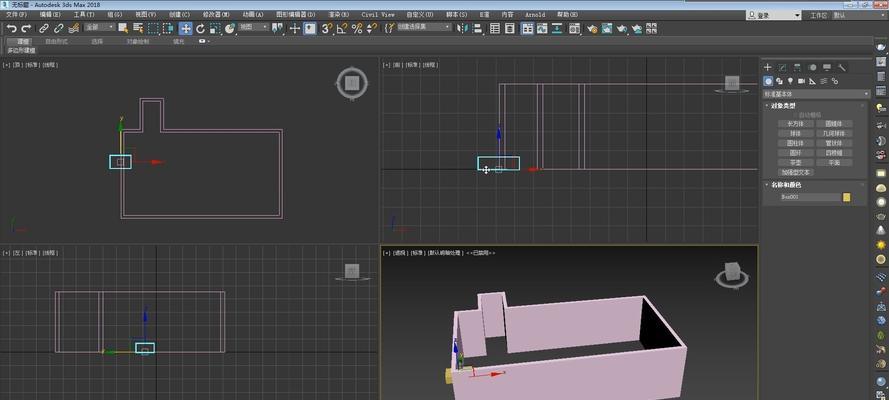Image resolution: width=889 pixels, height=400 pixels.
Task: Select Lights category in Create panel
Action: (x=790, y=81)
